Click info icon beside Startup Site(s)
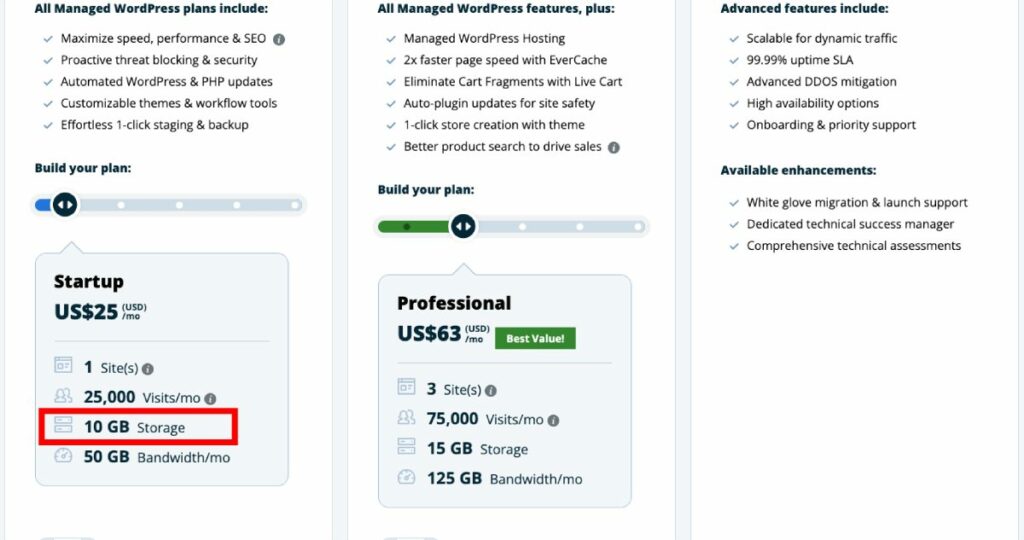The image size is (1024, 540). [x=148, y=369]
